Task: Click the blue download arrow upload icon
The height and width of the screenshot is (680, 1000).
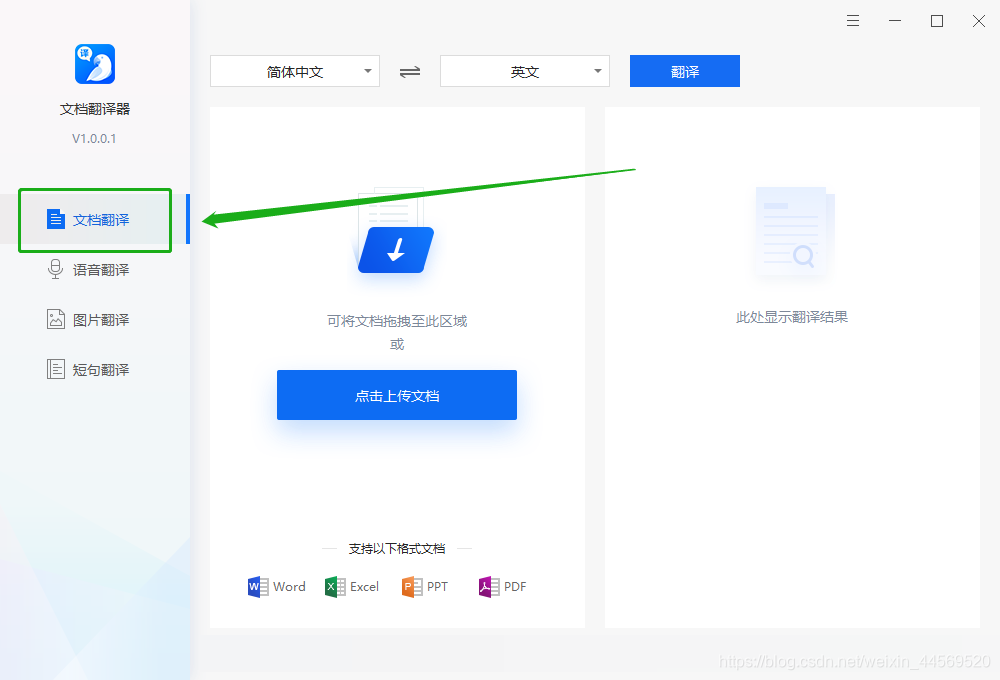Action: (394, 250)
